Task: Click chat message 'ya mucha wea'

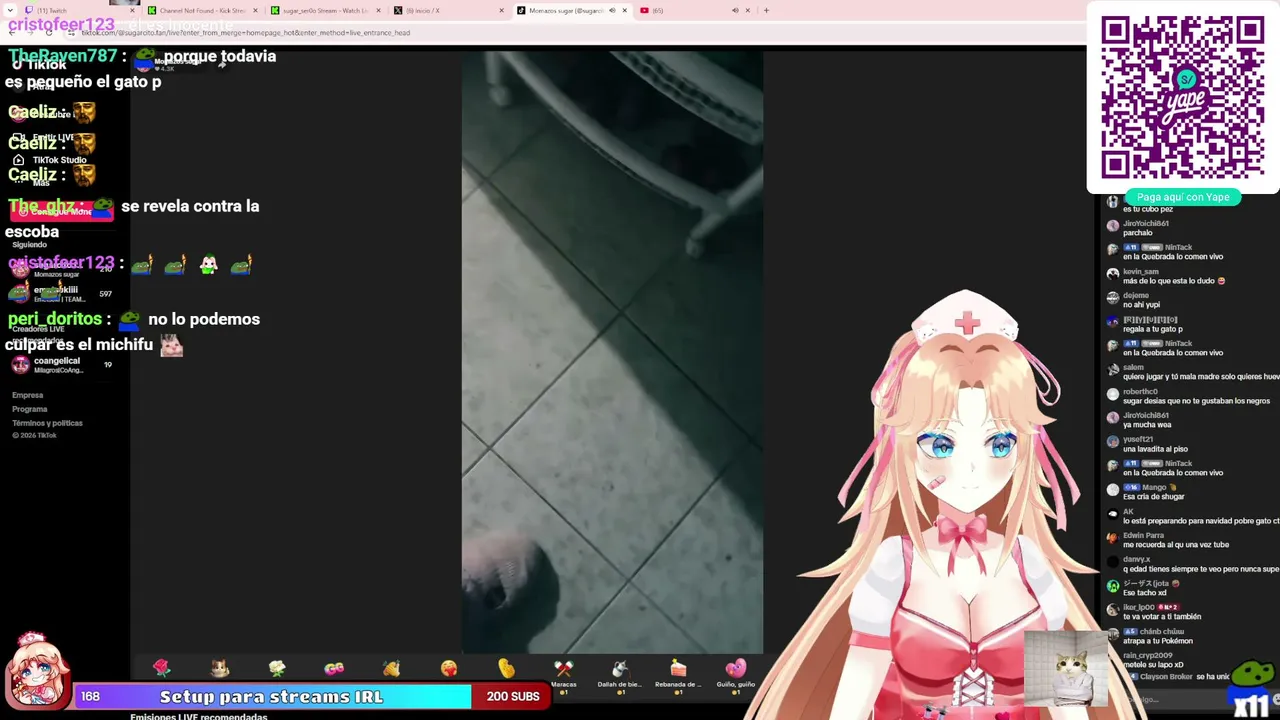Action: pos(1147,425)
